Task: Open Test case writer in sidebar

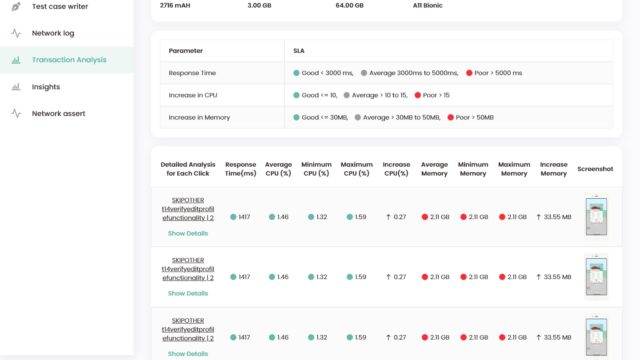Action: [60, 7]
